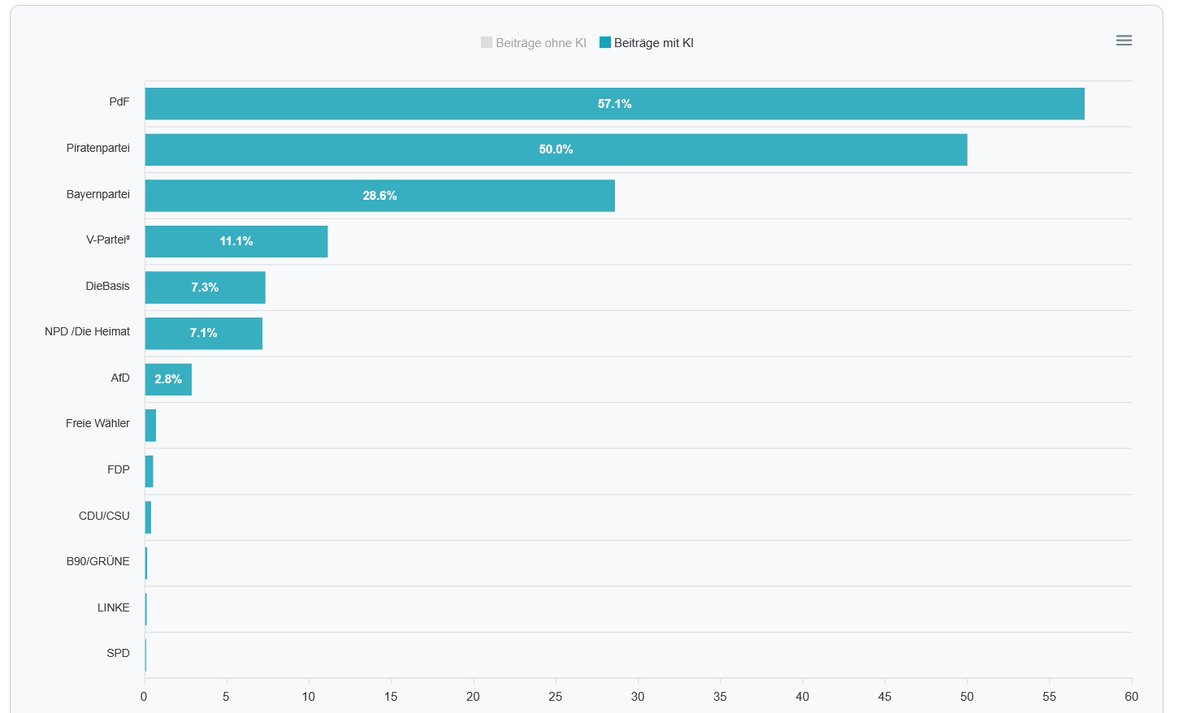Click the x-axis tick value 25
The width and height of the screenshot is (1200, 713).
coord(555,696)
